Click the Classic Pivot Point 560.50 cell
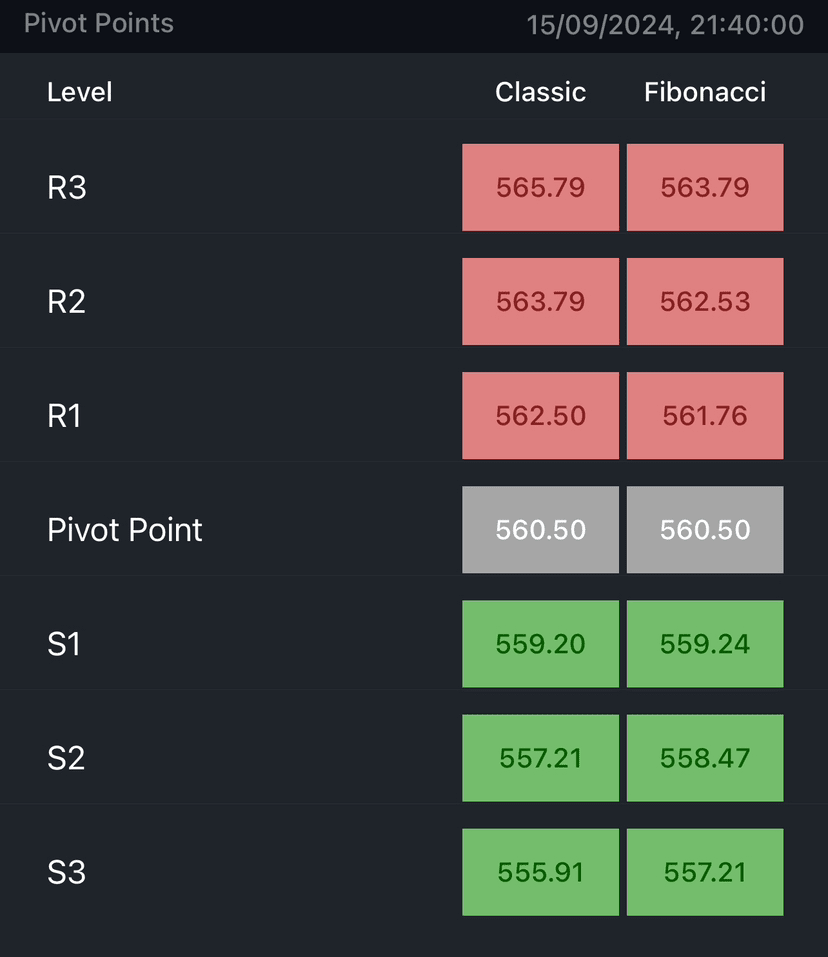The image size is (828, 957). coord(540,529)
